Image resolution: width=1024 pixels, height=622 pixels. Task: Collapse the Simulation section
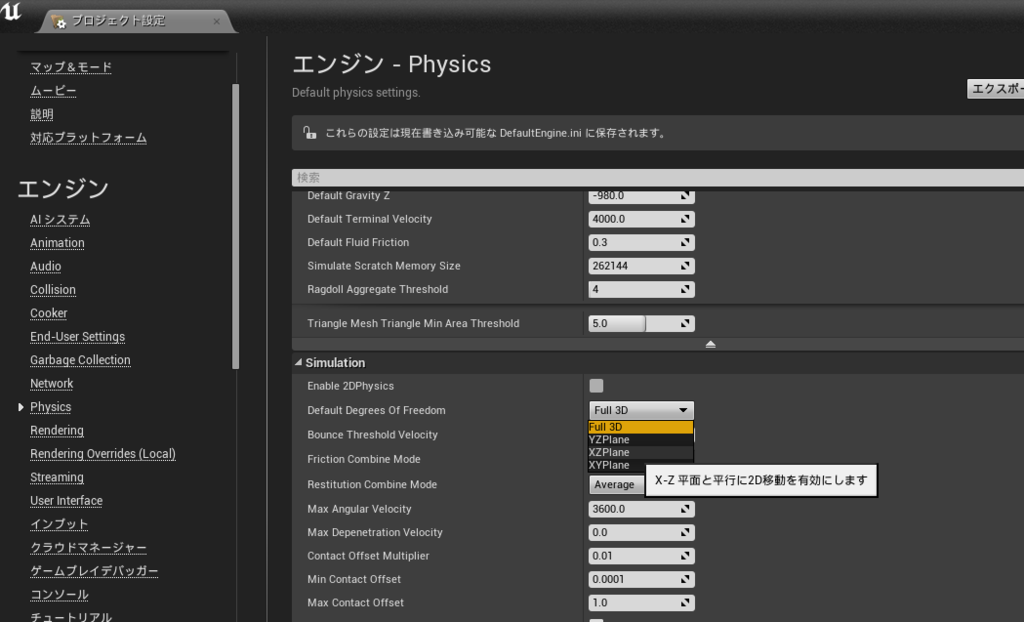(x=298, y=362)
